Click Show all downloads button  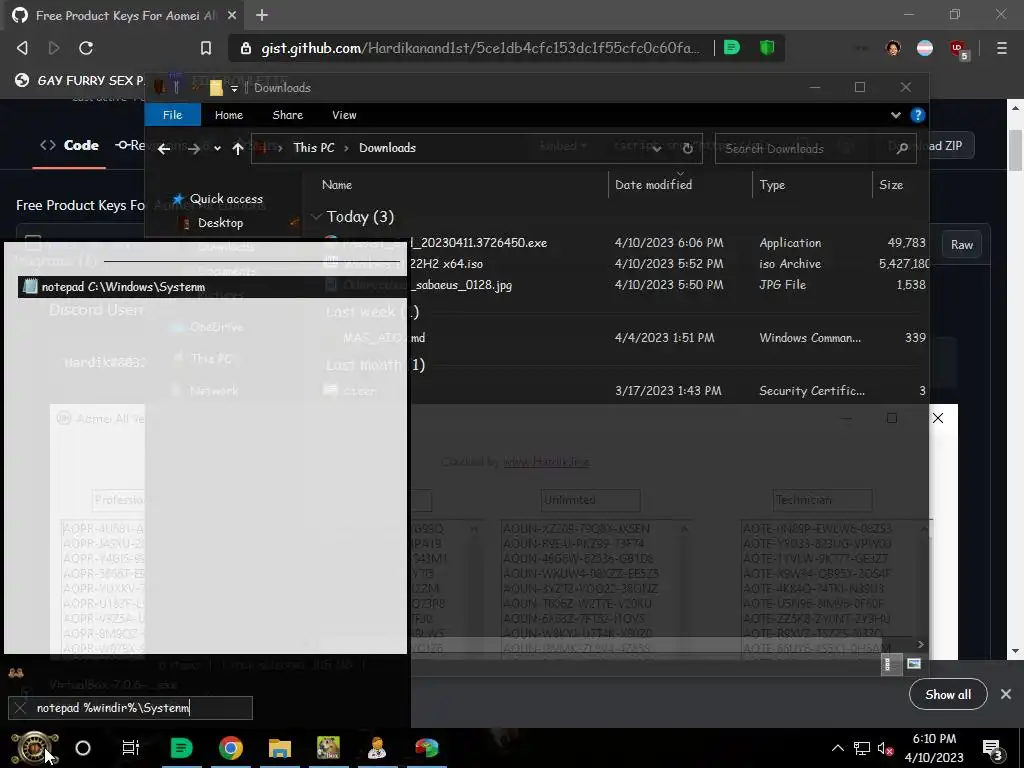(948, 695)
